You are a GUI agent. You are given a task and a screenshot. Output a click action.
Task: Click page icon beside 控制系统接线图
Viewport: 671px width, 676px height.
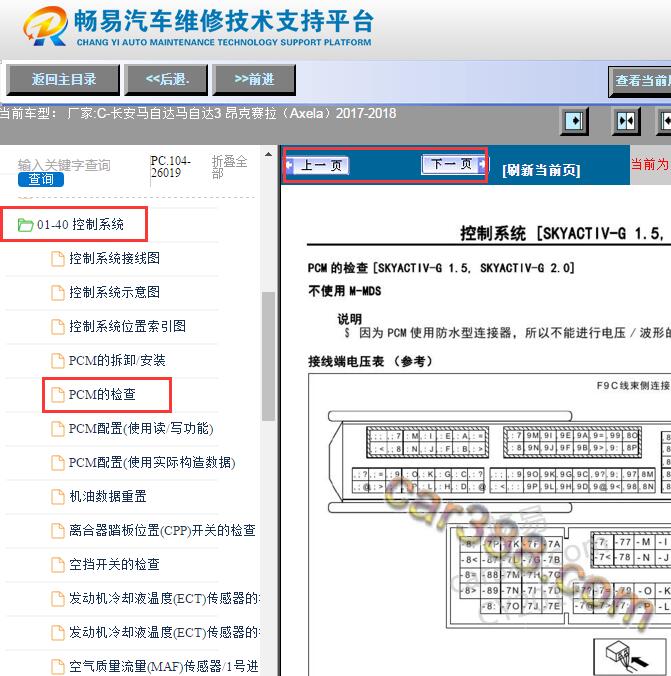pos(58,259)
